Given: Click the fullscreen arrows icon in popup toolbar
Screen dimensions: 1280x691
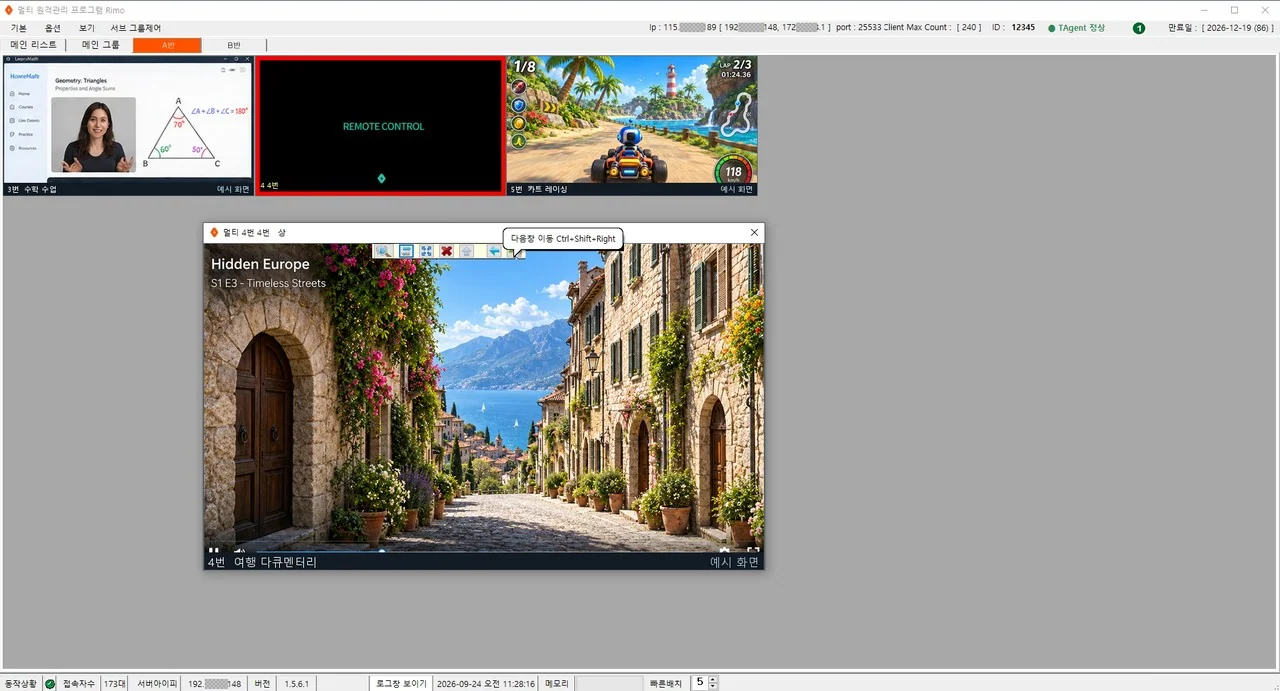Looking at the screenshot, I should click(426, 251).
